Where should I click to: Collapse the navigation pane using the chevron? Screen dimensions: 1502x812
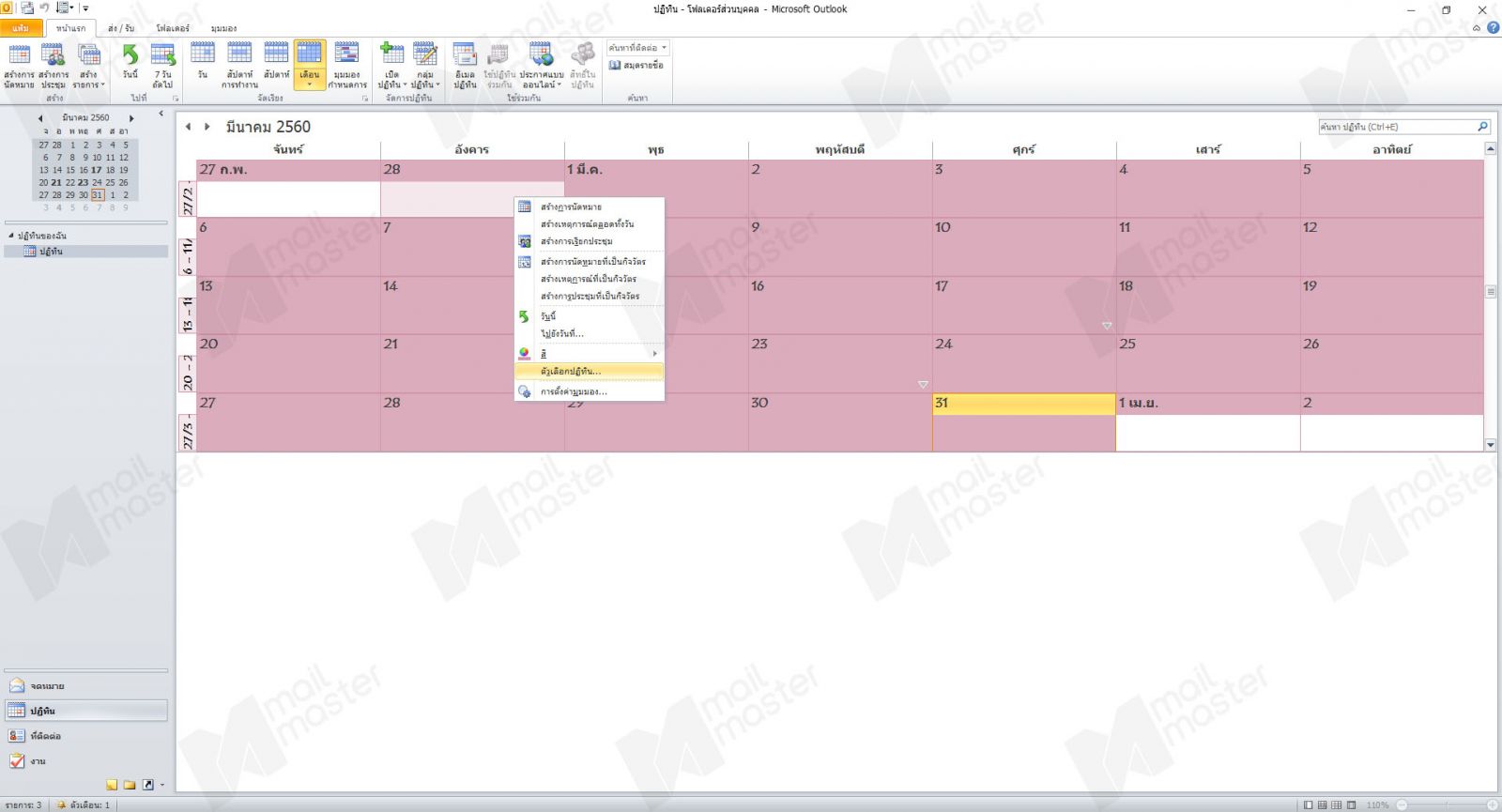(161, 114)
